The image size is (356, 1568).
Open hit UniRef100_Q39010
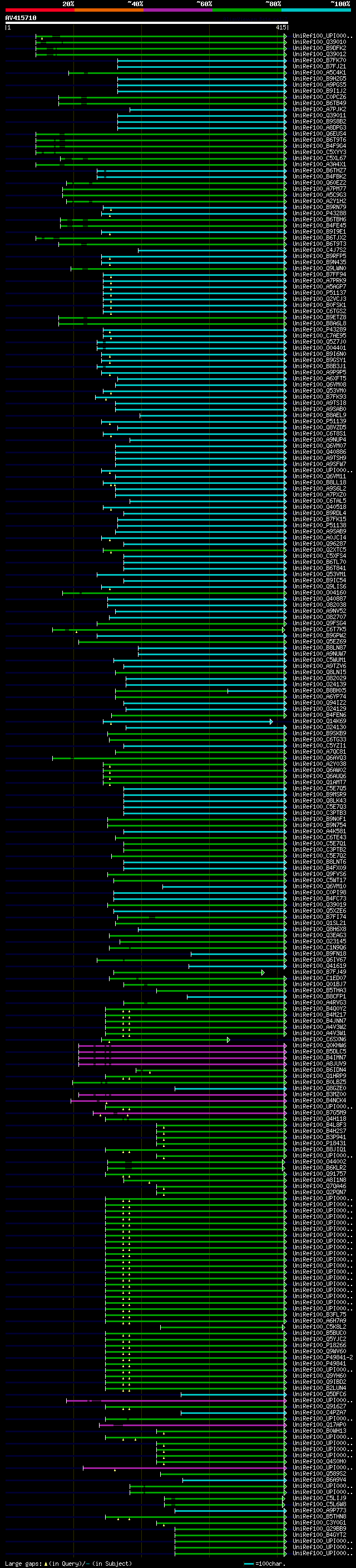pos(319,42)
